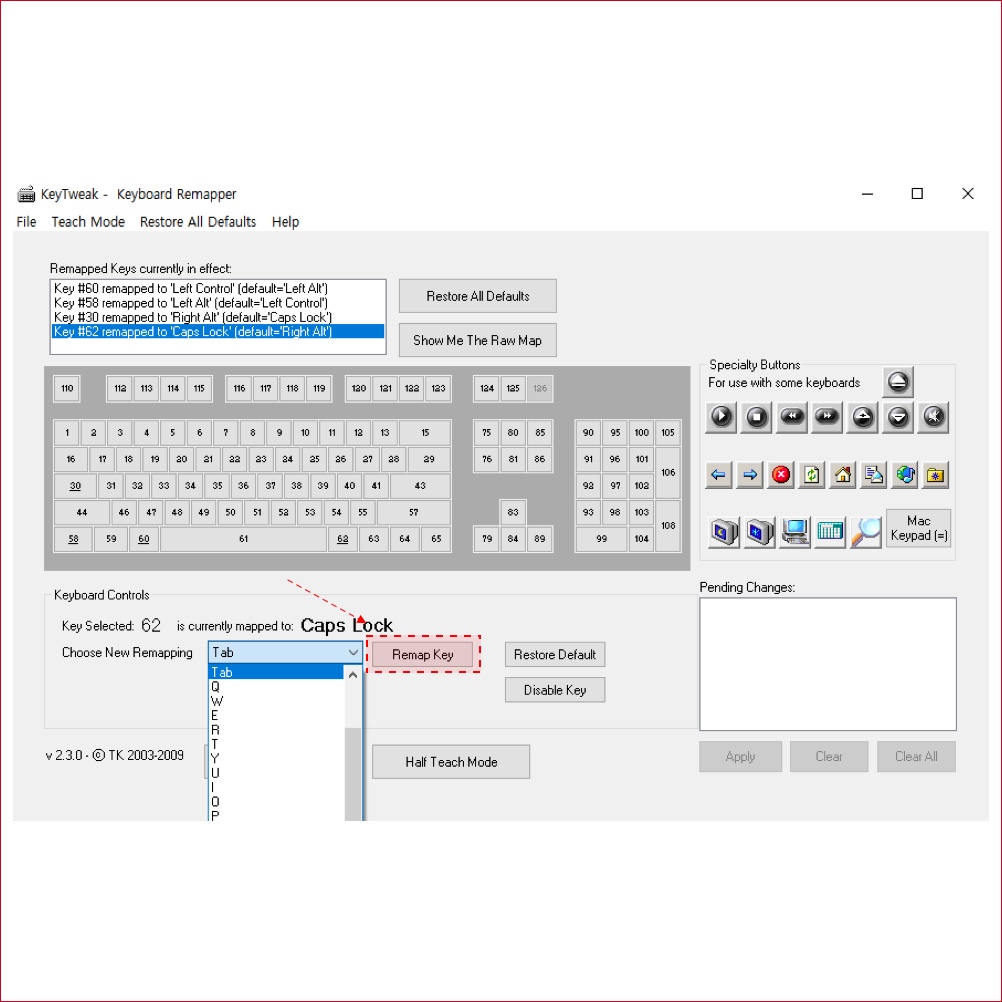Click the media Play specialty button
Screen dimensions: 1002x1002
[721, 417]
